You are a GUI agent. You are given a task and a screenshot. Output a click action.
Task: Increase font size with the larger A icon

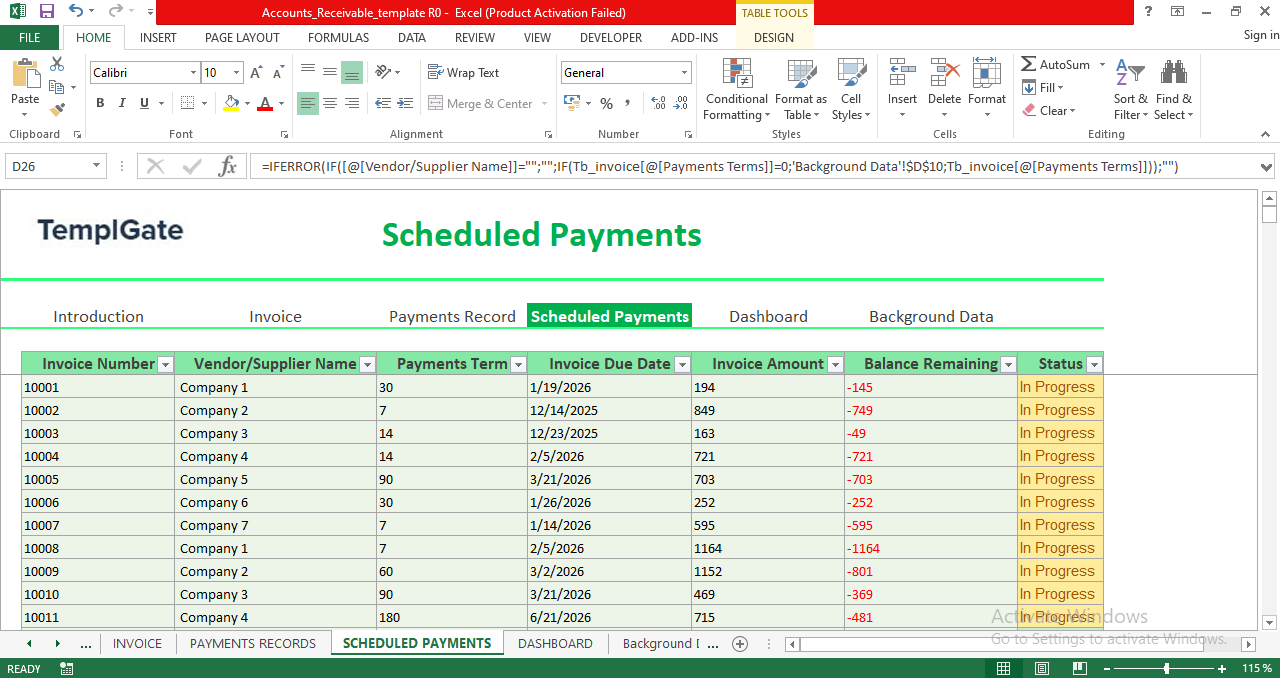256,73
